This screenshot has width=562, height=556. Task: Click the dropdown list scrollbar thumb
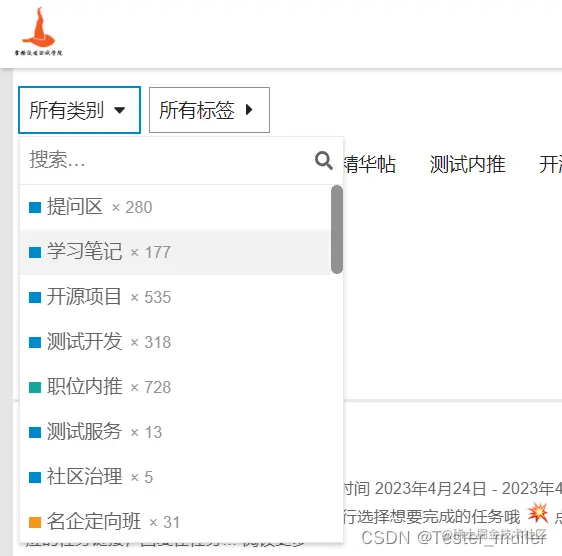(x=337, y=229)
